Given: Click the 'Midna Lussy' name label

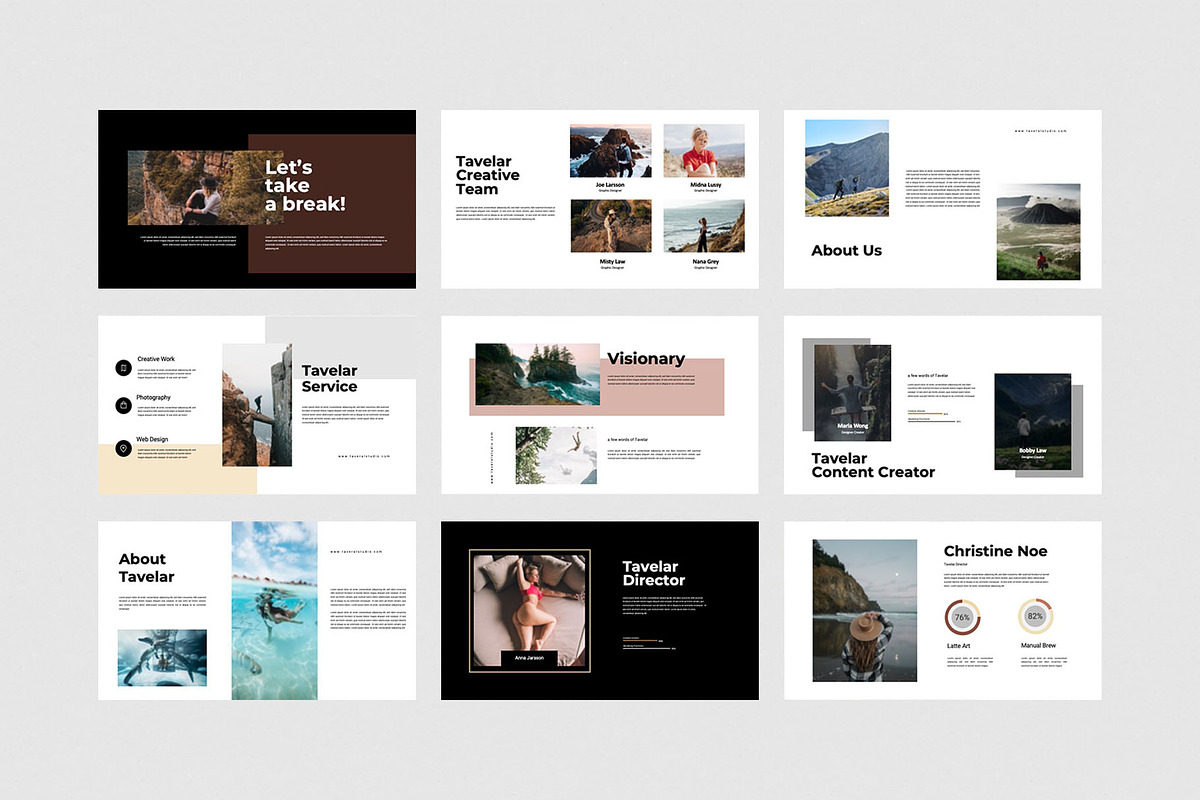Looking at the screenshot, I should tap(705, 185).
